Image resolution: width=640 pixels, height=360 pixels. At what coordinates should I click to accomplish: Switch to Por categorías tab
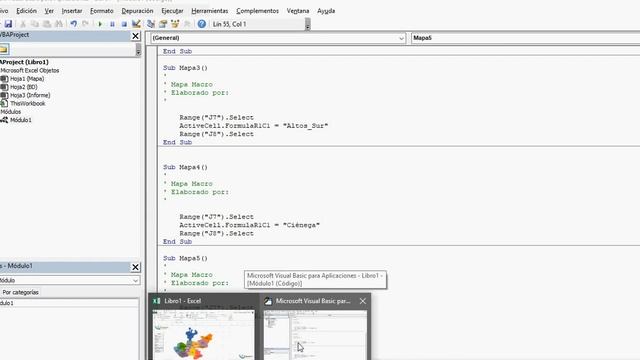20,292
